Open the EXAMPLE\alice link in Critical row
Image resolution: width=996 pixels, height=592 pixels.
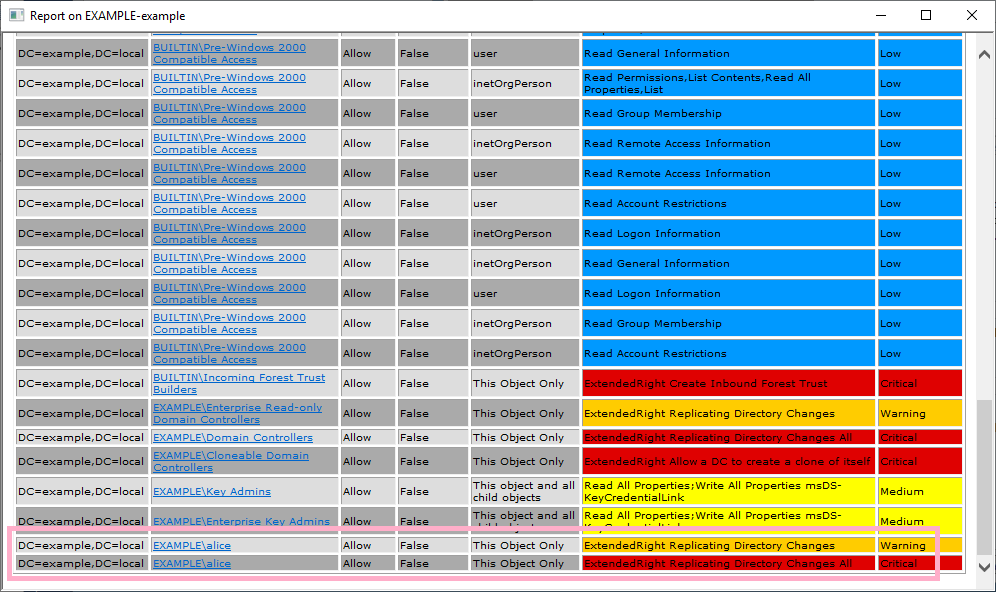pos(192,563)
